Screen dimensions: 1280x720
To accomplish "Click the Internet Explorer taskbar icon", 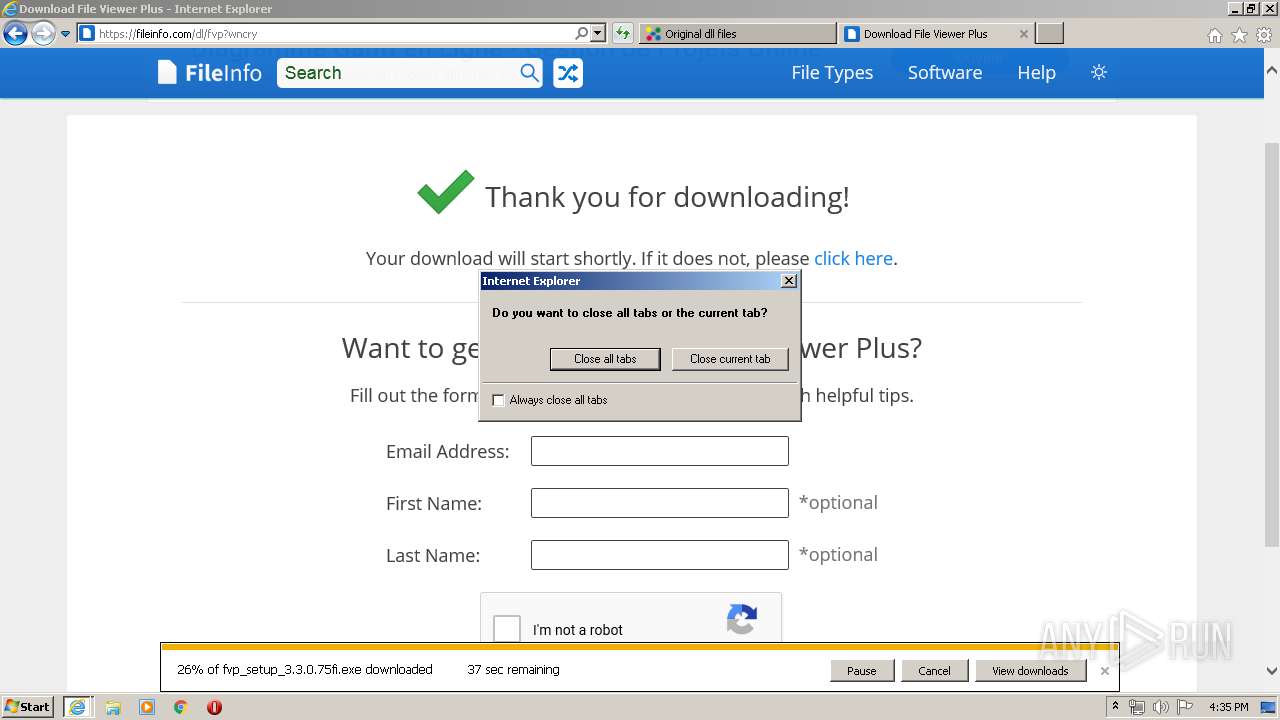I will click(78, 707).
